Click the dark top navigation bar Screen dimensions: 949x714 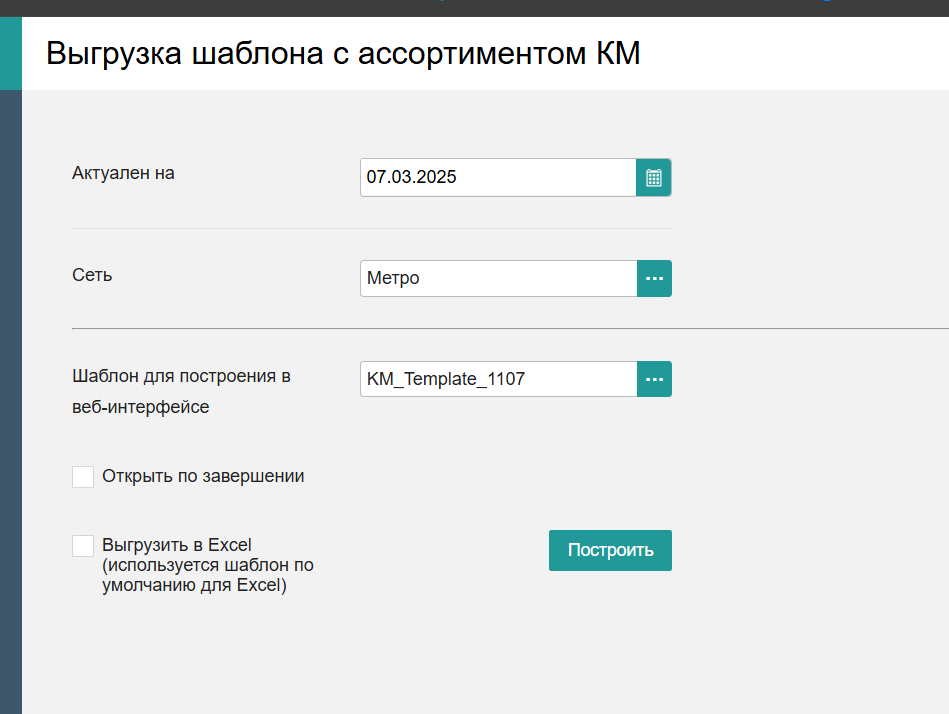pyautogui.click(x=474, y=8)
